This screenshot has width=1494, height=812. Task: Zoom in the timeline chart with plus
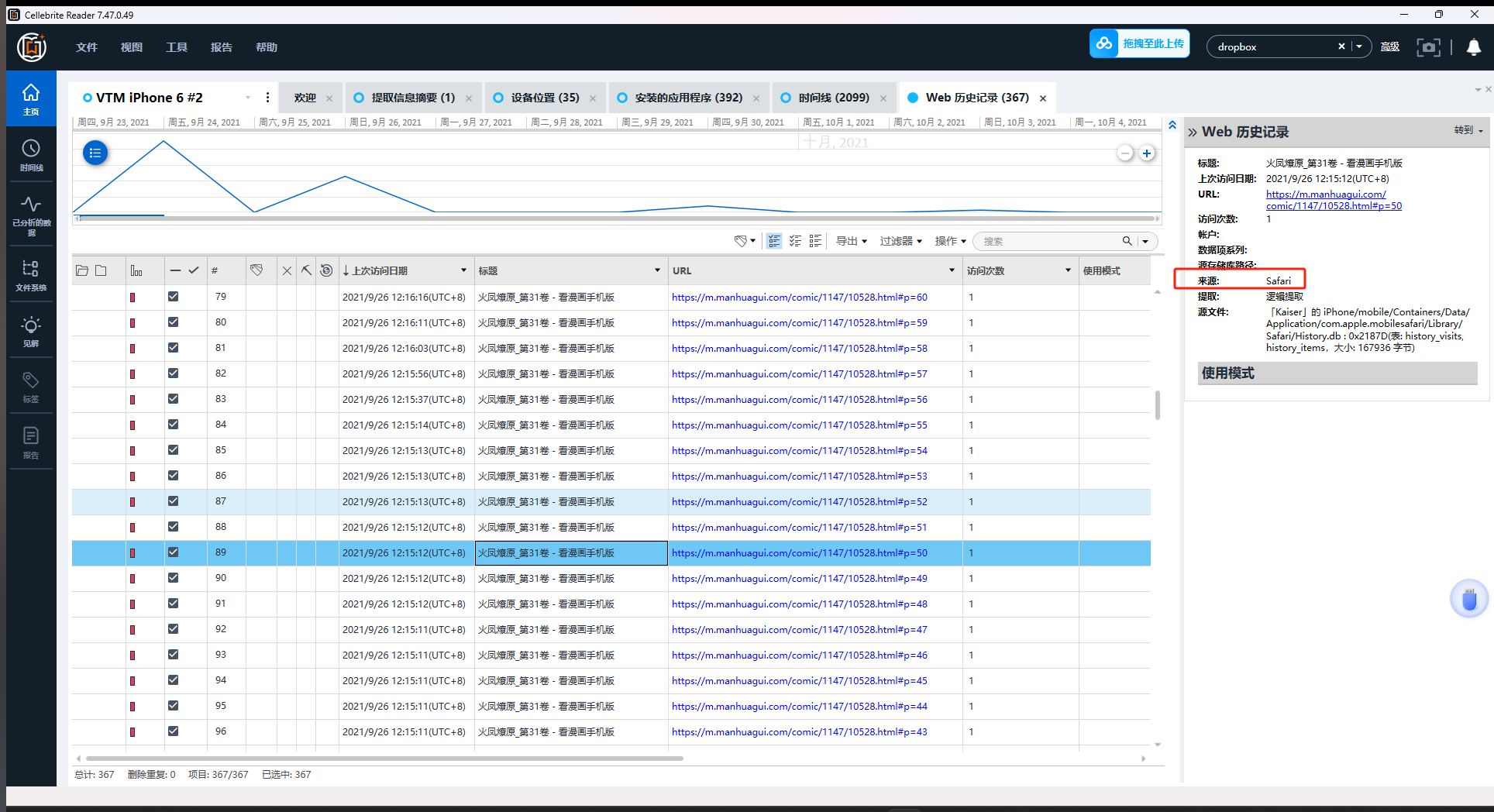pyautogui.click(x=1147, y=153)
